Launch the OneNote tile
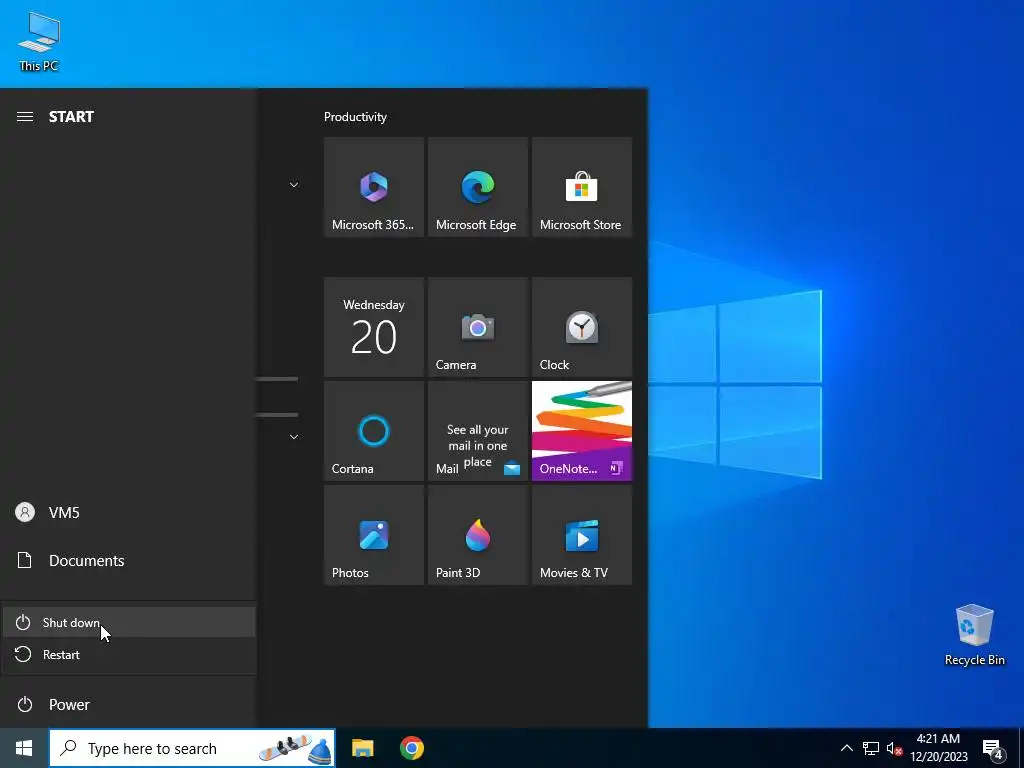 click(582, 431)
